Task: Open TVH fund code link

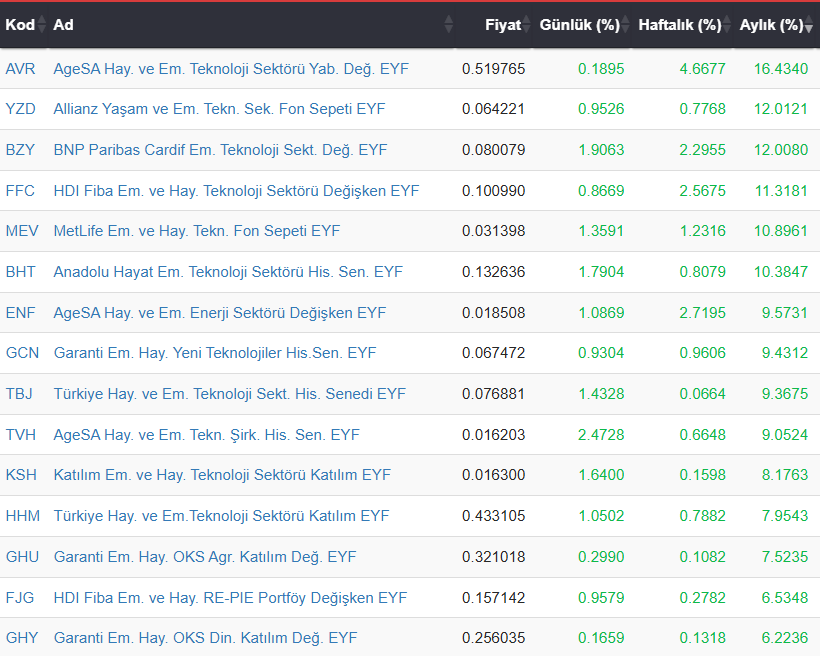Action: (20, 435)
